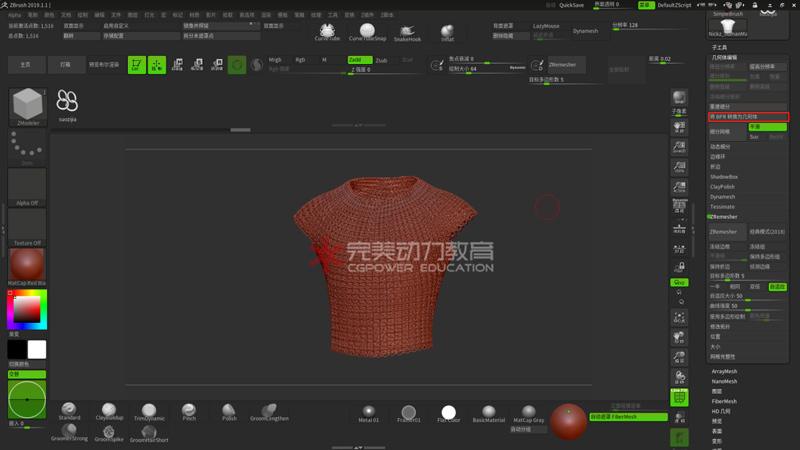
Task: Click the ZRemesher button in the top shelf
Action: click(x=564, y=65)
